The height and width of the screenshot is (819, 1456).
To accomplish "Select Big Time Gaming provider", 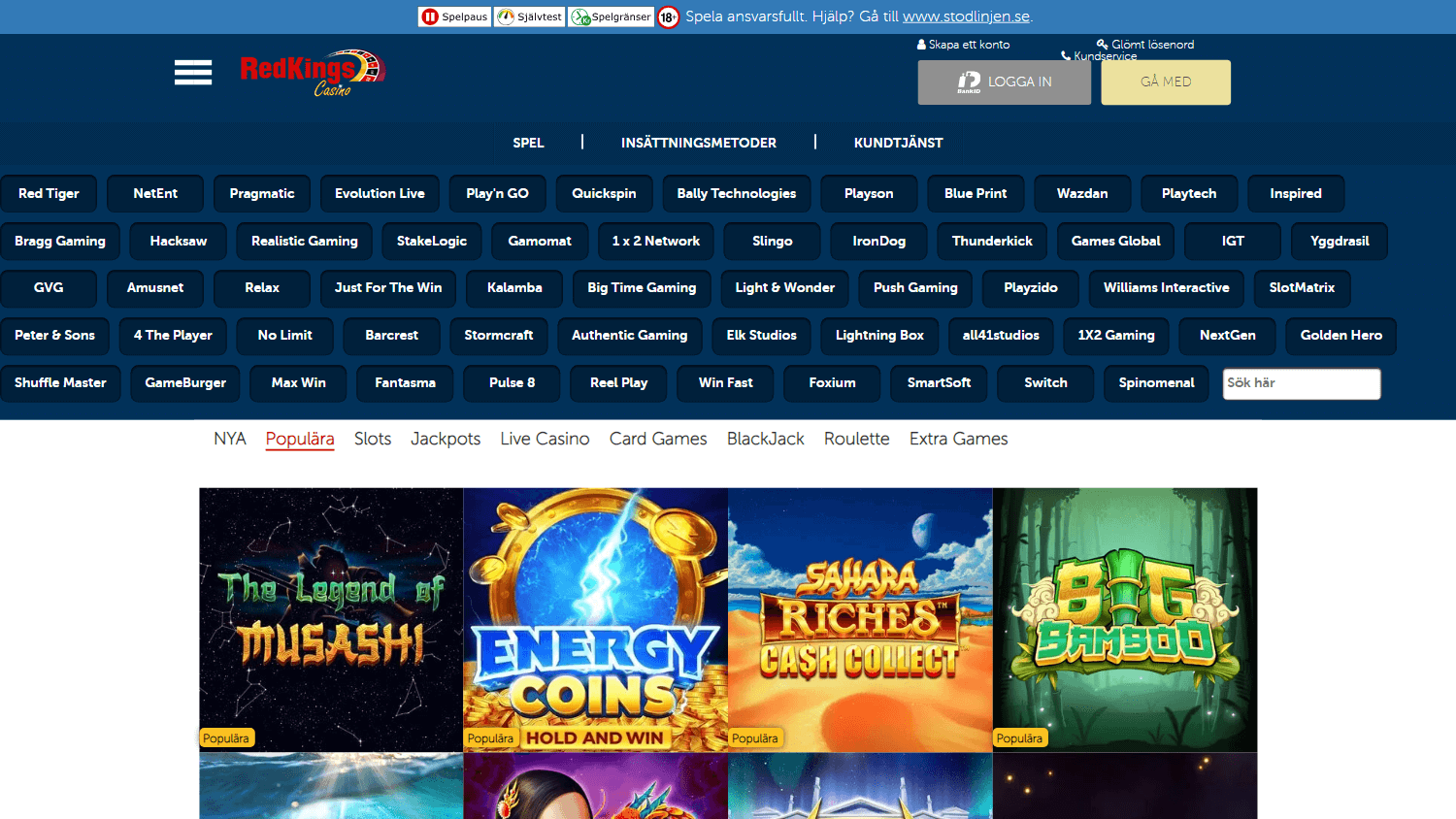I will [x=642, y=287].
